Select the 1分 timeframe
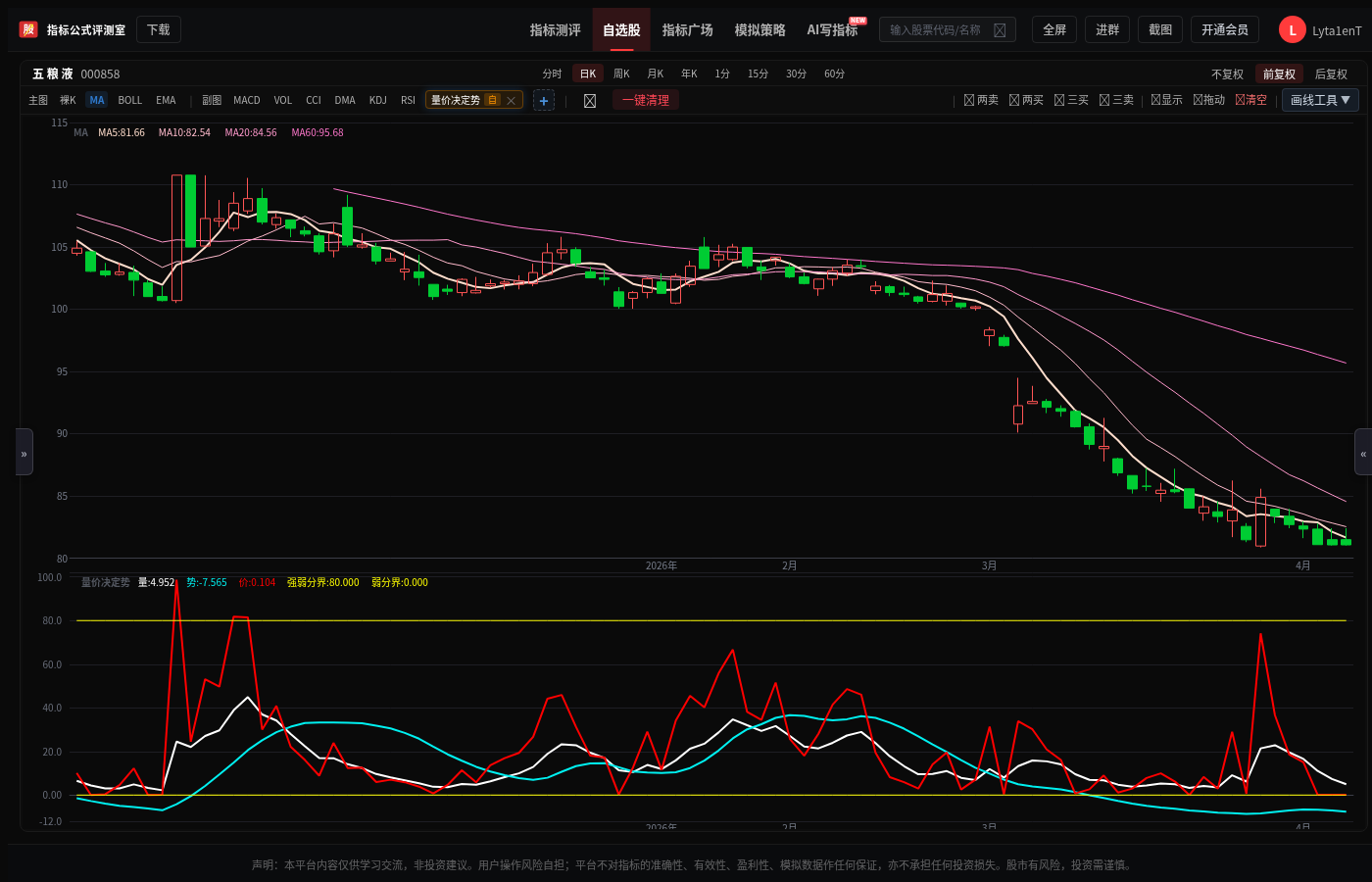Image resolution: width=1372 pixels, height=882 pixels. pos(722,74)
